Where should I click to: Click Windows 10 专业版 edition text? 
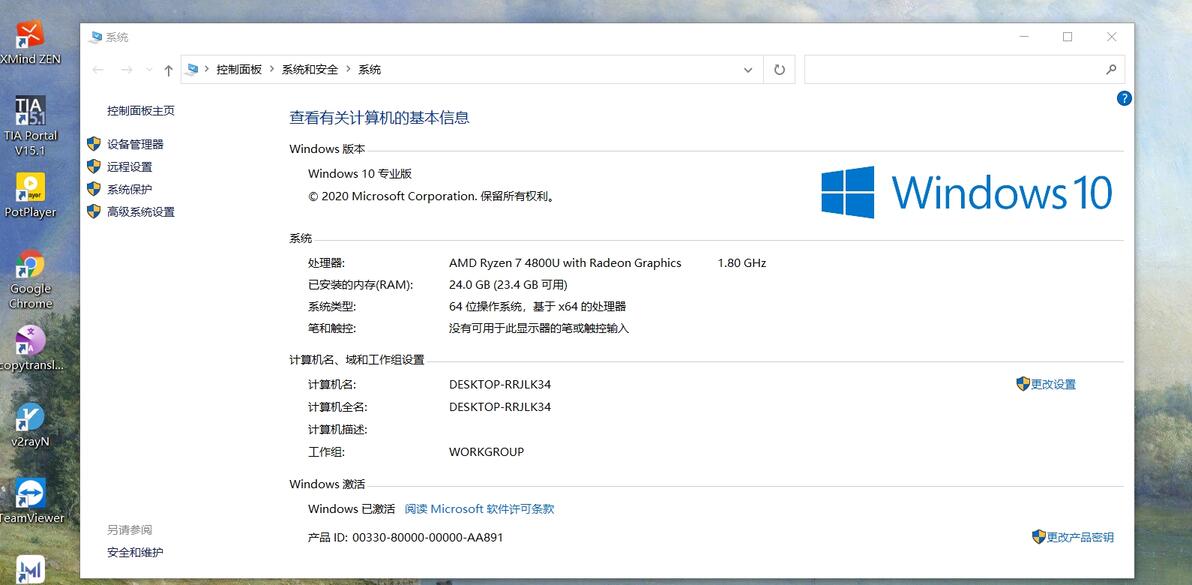click(x=360, y=174)
